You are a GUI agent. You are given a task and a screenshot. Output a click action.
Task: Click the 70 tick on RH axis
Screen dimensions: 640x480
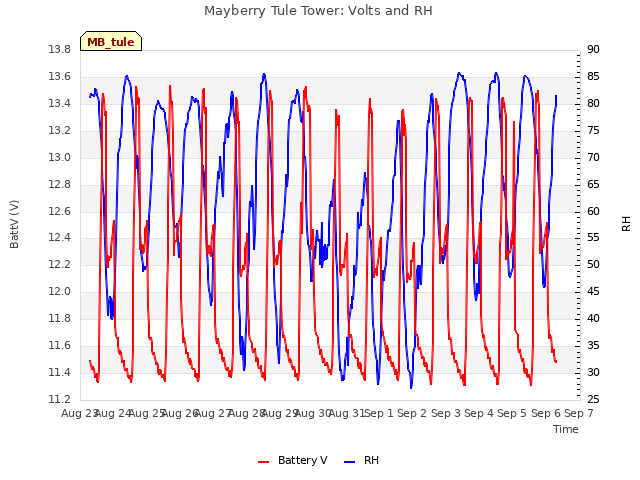point(593,158)
